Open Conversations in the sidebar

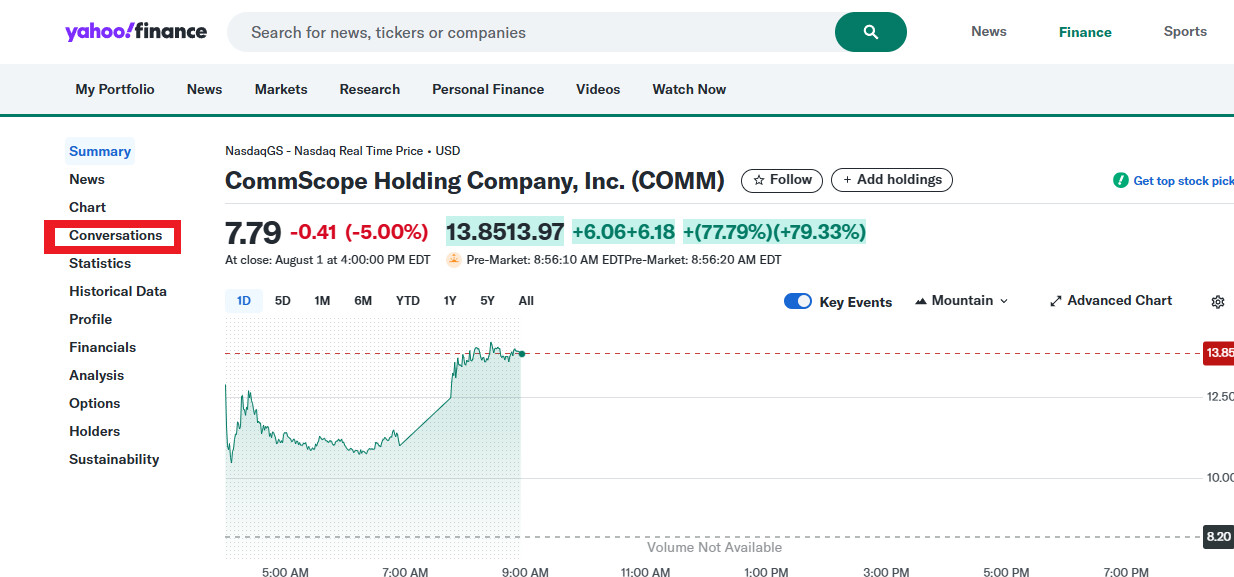click(x=115, y=236)
